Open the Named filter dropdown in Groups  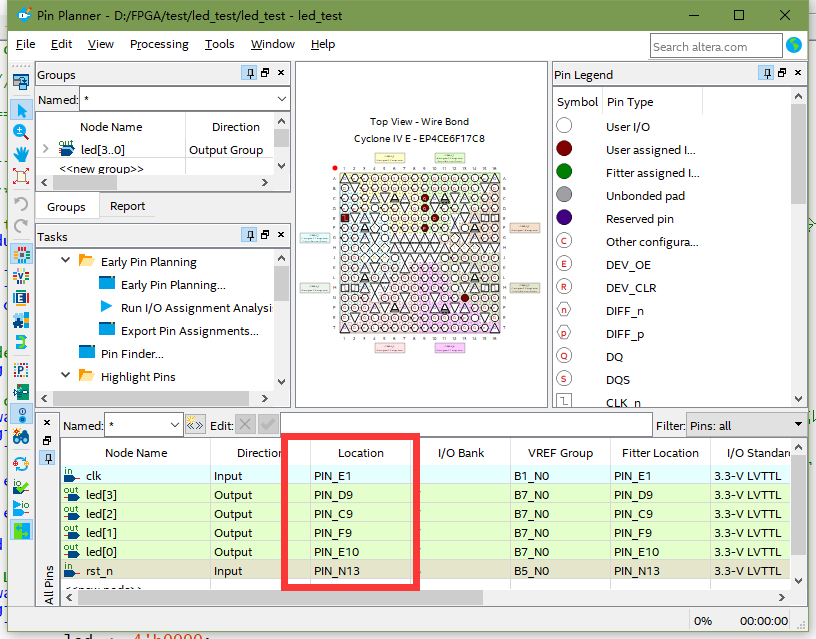(x=280, y=99)
